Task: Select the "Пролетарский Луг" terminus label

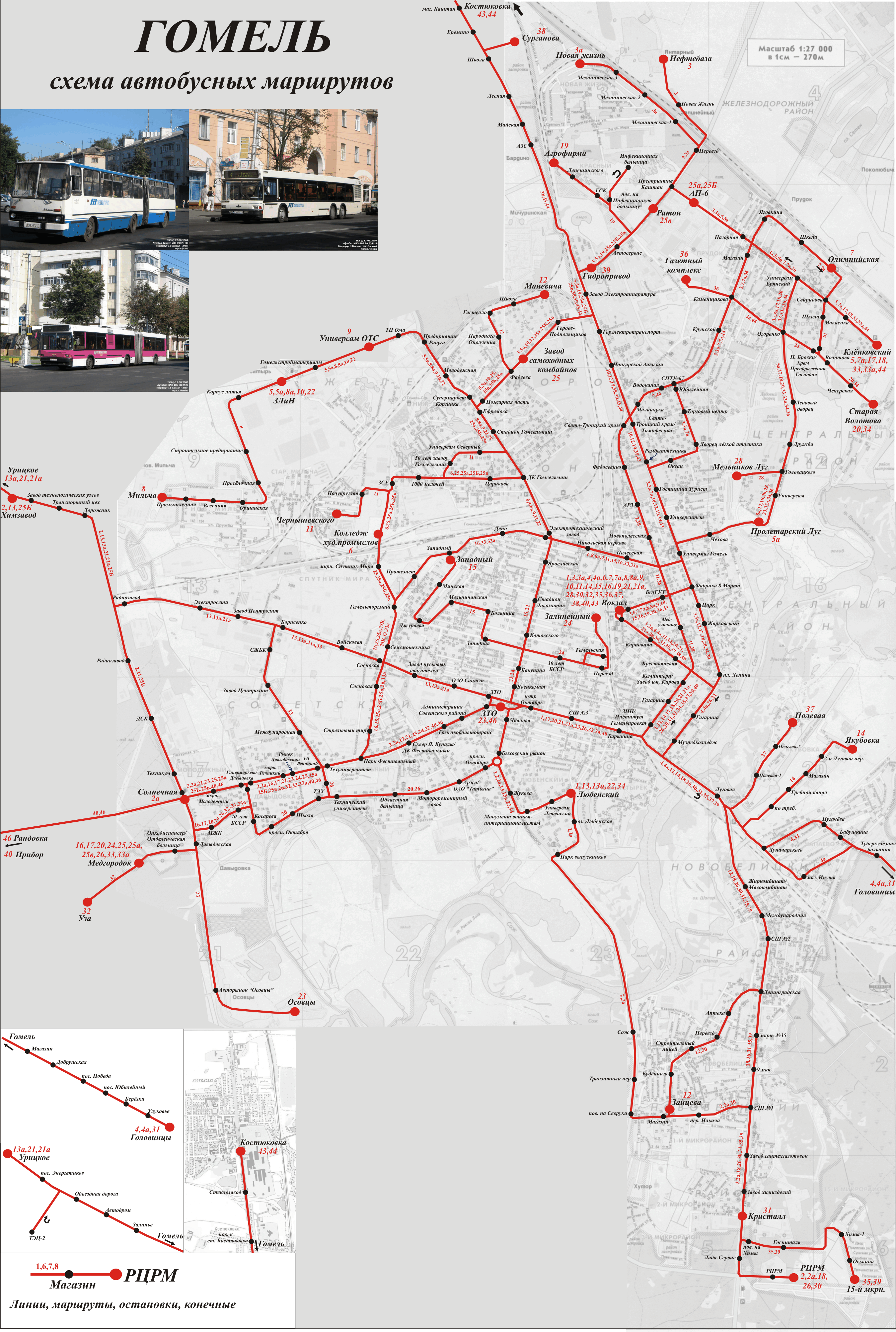Action: pyautogui.click(x=785, y=531)
